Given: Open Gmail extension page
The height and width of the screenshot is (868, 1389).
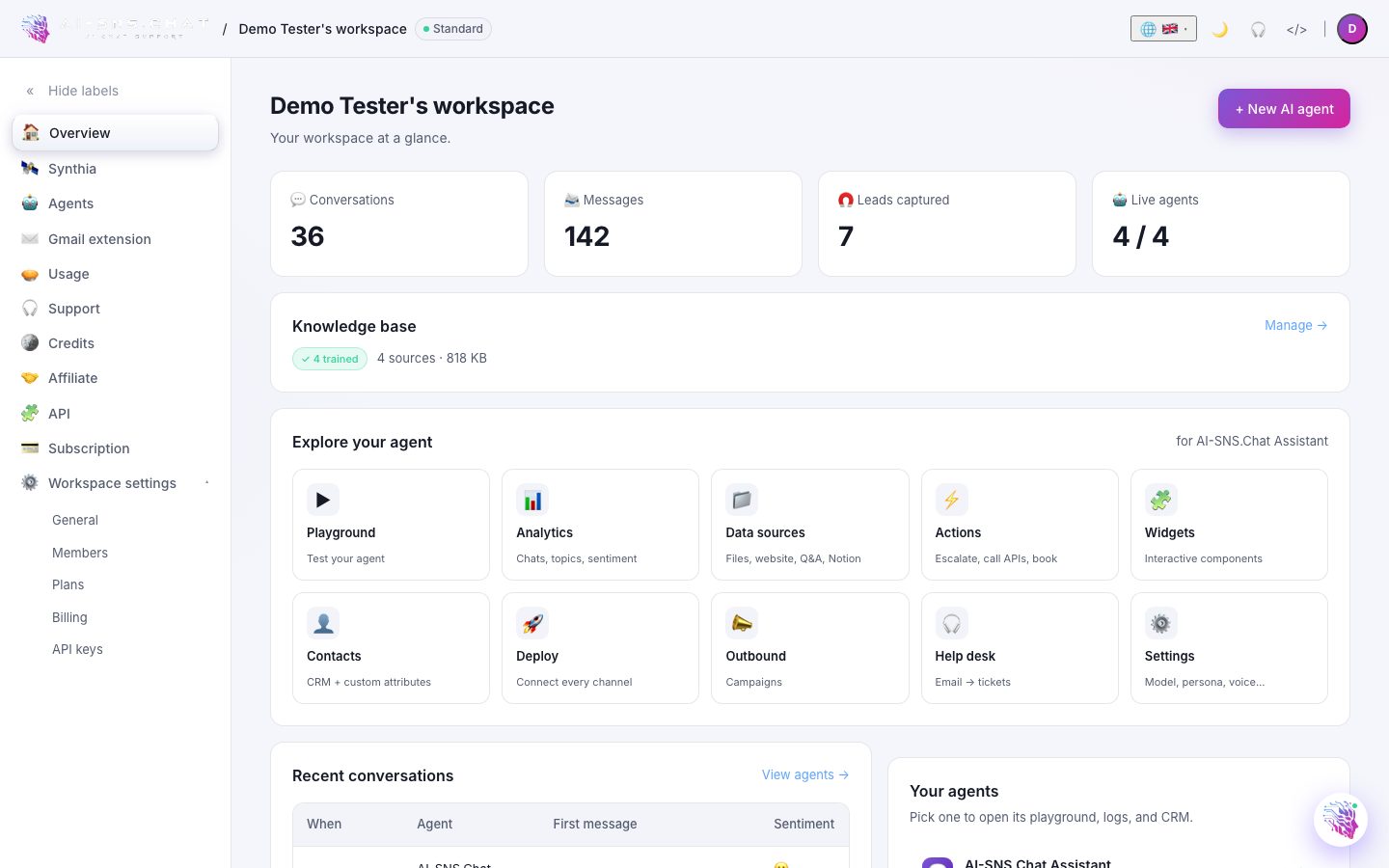Looking at the screenshot, I should (x=115, y=239).
